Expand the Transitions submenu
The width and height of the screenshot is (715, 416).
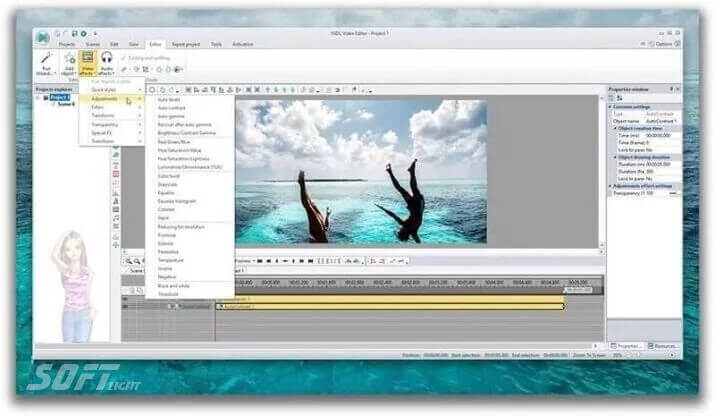112,141
